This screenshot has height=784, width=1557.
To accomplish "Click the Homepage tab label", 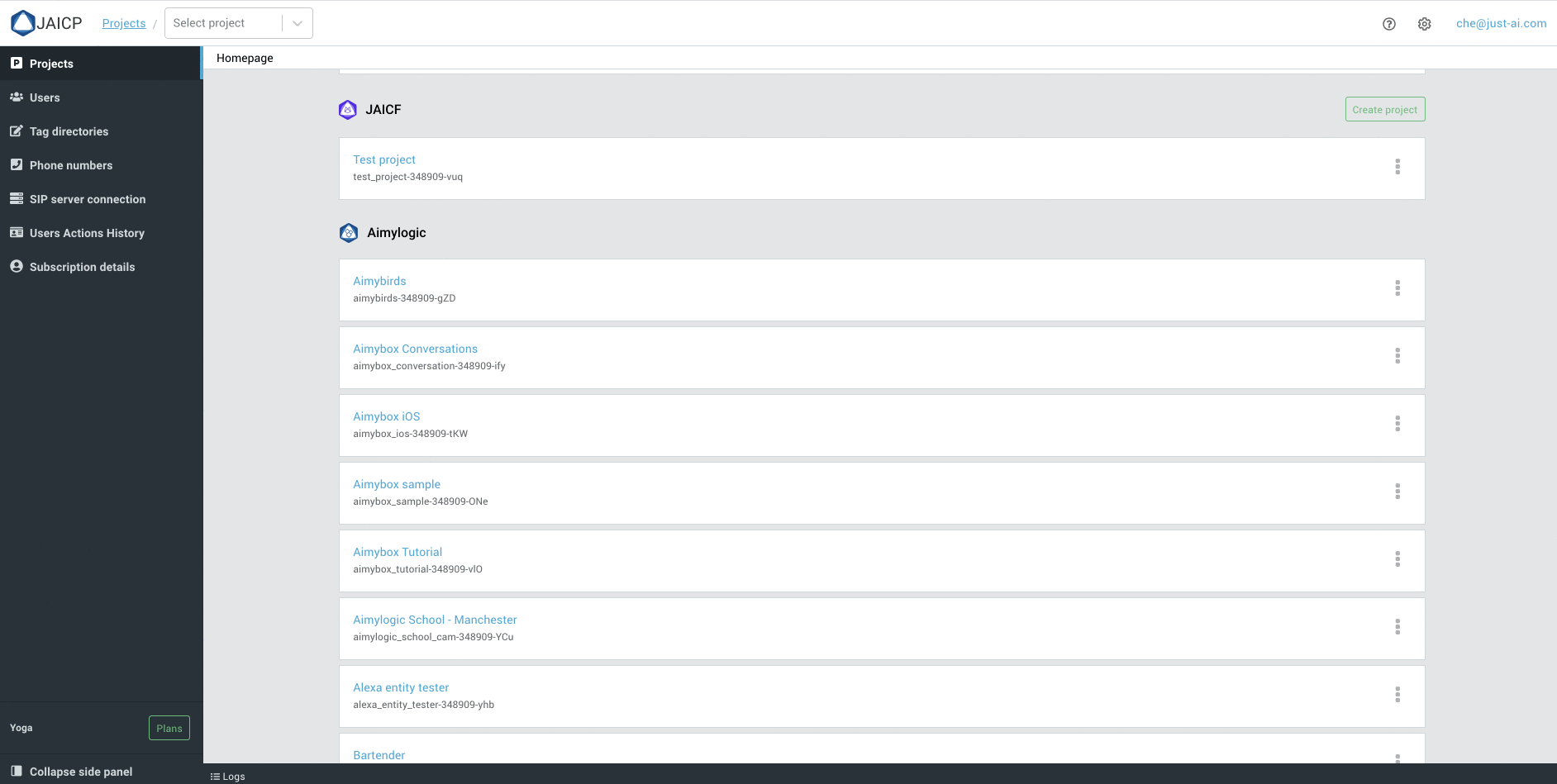I will pyautogui.click(x=245, y=58).
